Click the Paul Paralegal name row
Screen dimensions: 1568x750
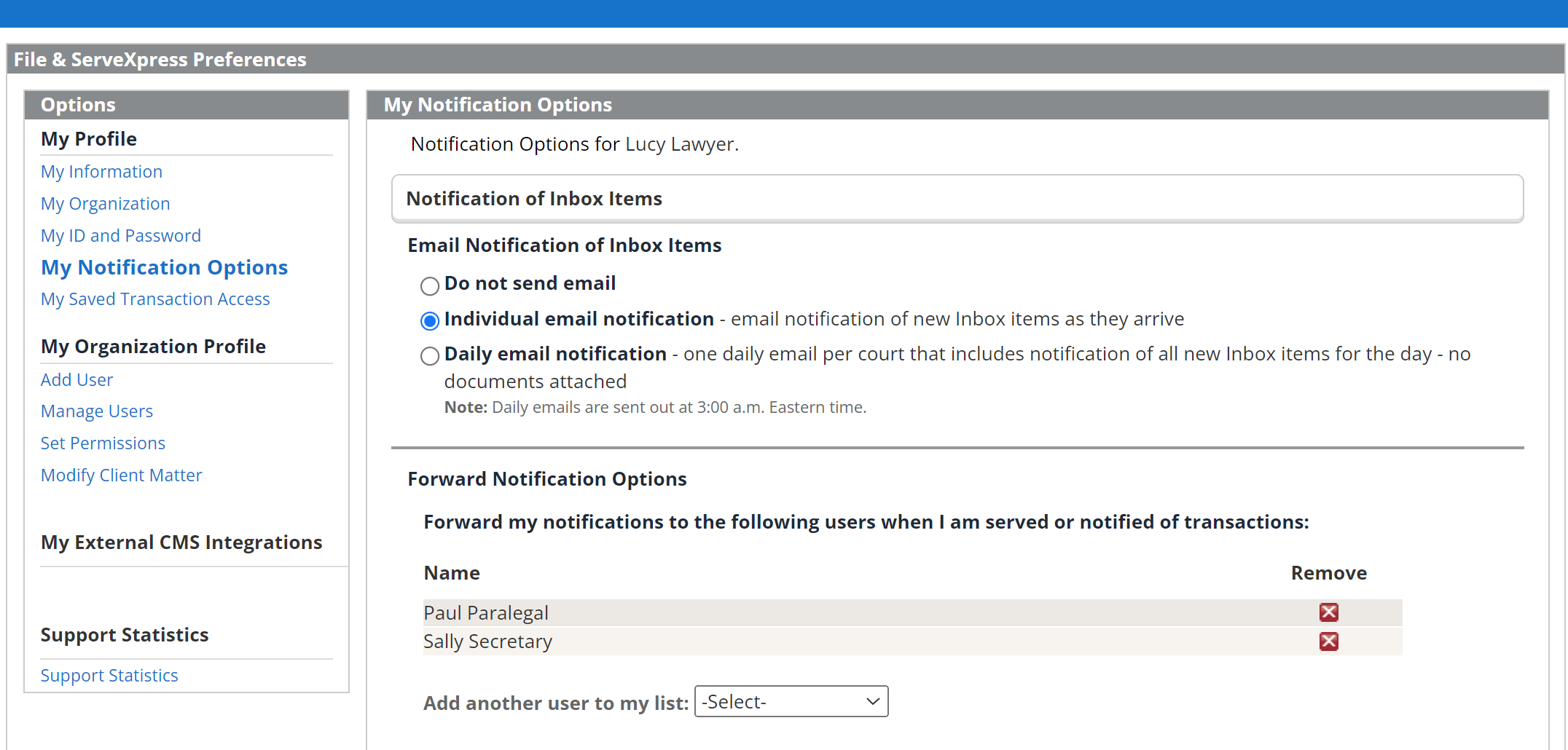tap(912, 613)
